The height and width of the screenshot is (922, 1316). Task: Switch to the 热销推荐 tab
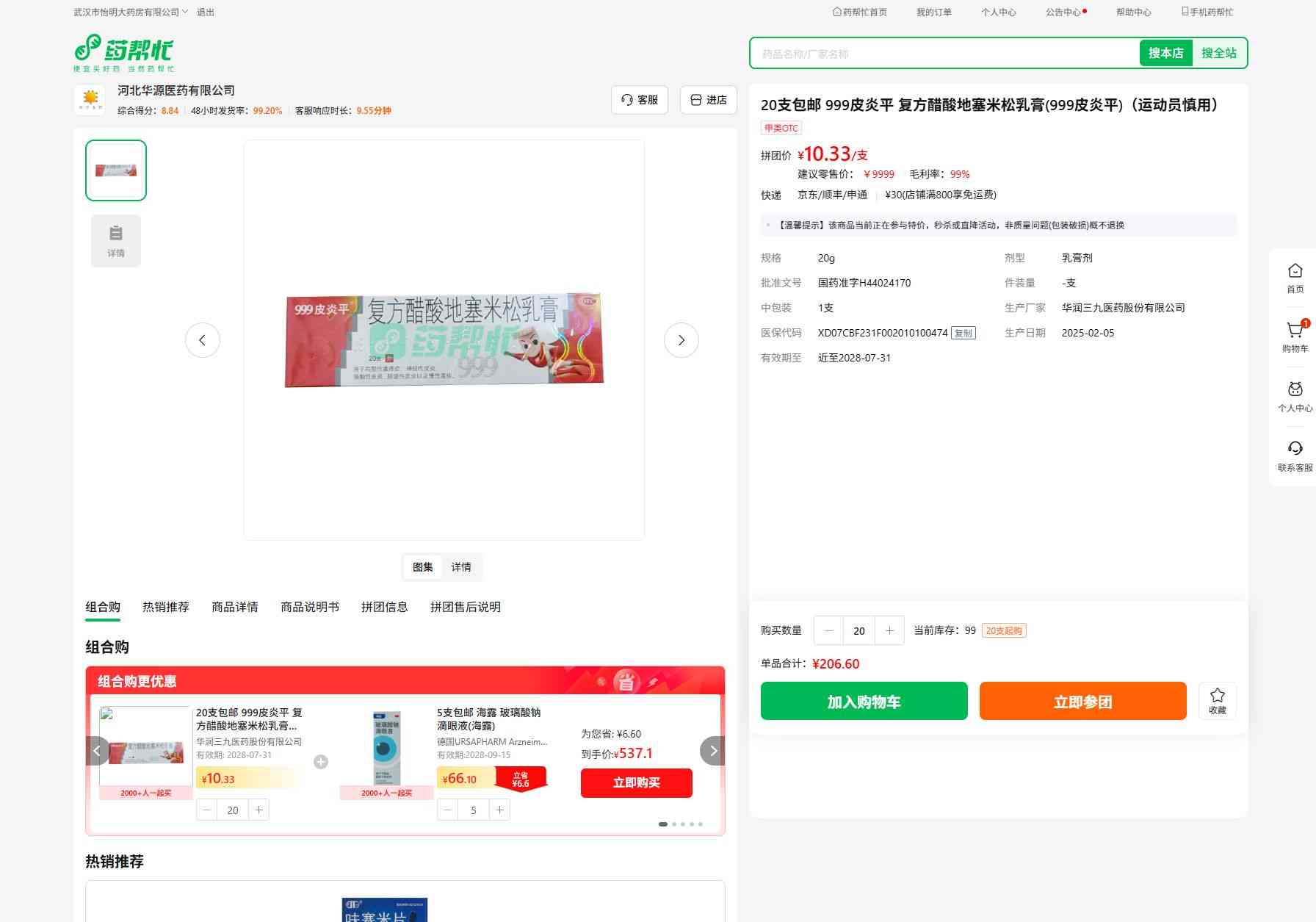point(165,607)
